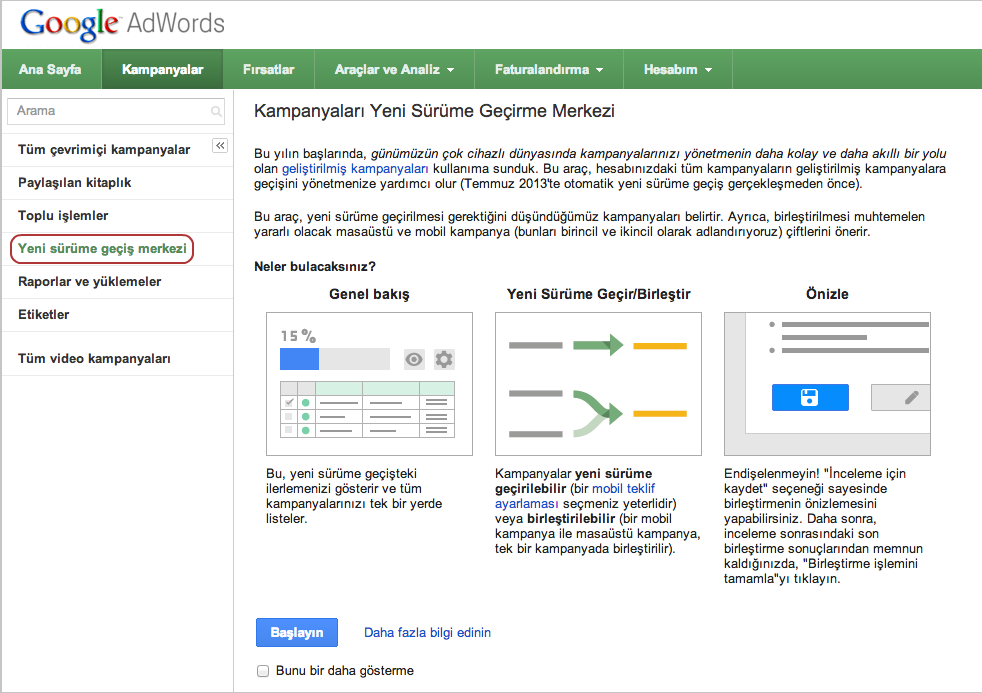Click the Yeni Sürüme Geçir/Birleştir illustration
The image size is (982, 693).
click(598, 384)
